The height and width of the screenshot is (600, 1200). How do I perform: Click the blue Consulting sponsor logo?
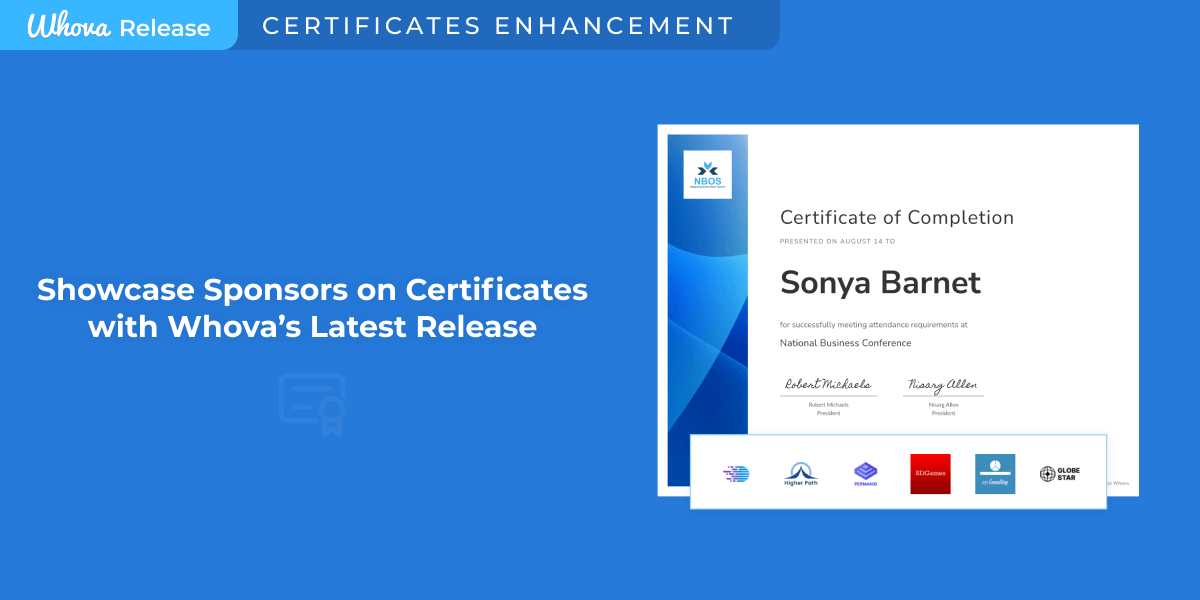coord(995,474)
